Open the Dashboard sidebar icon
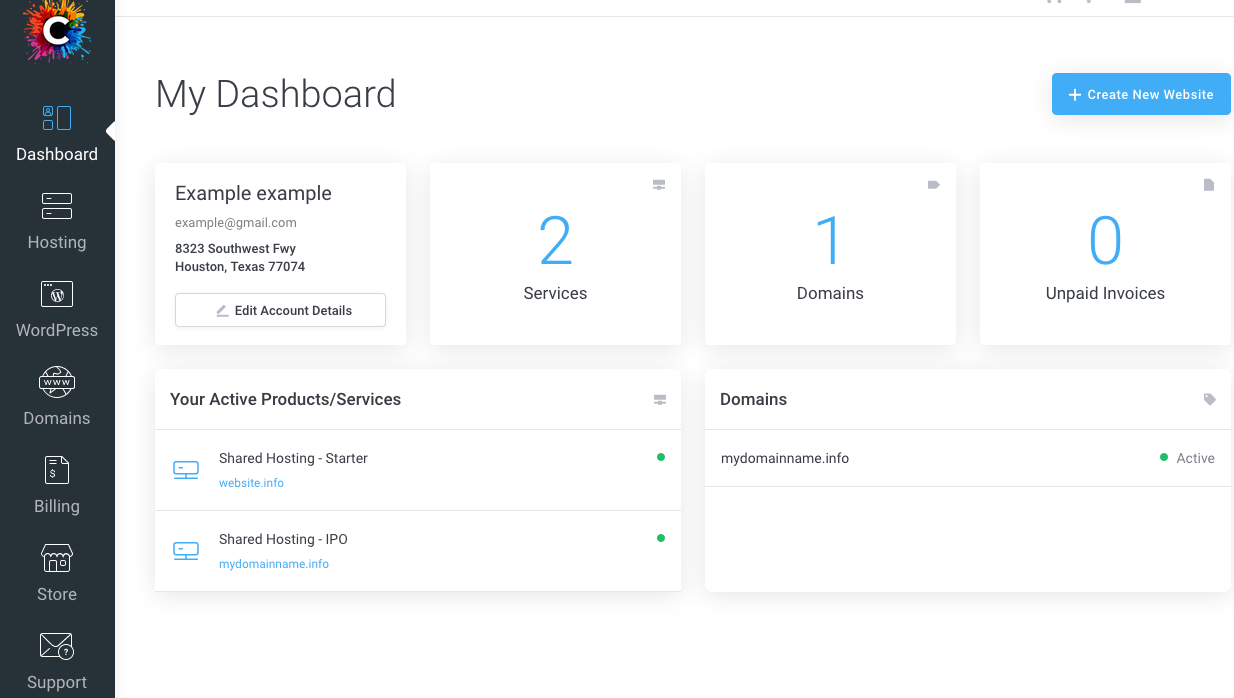This screenshot has width=1234, height=698. tap(57, 118)
